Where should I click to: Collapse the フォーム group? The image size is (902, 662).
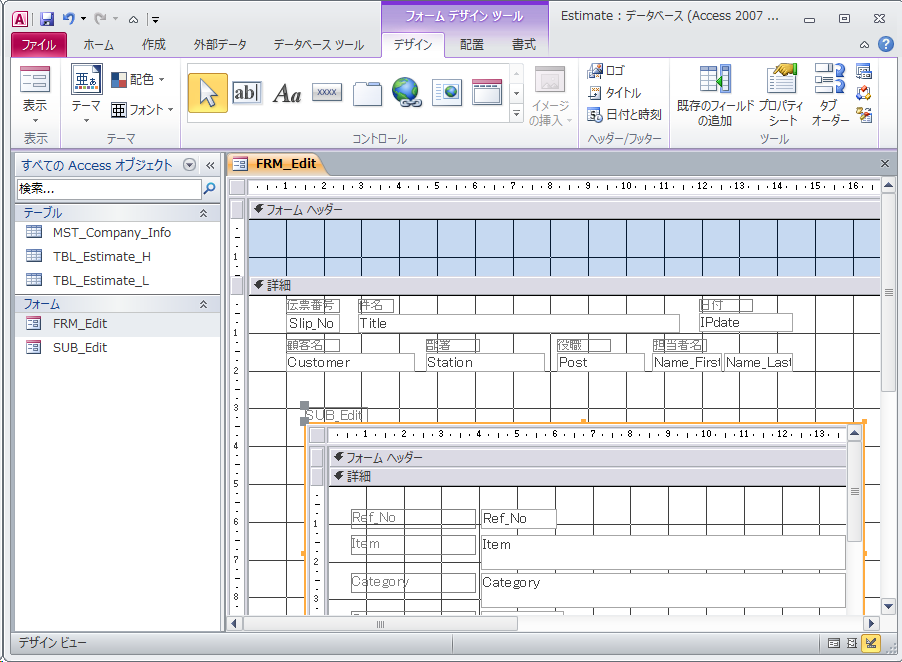(x=203, y=304)
